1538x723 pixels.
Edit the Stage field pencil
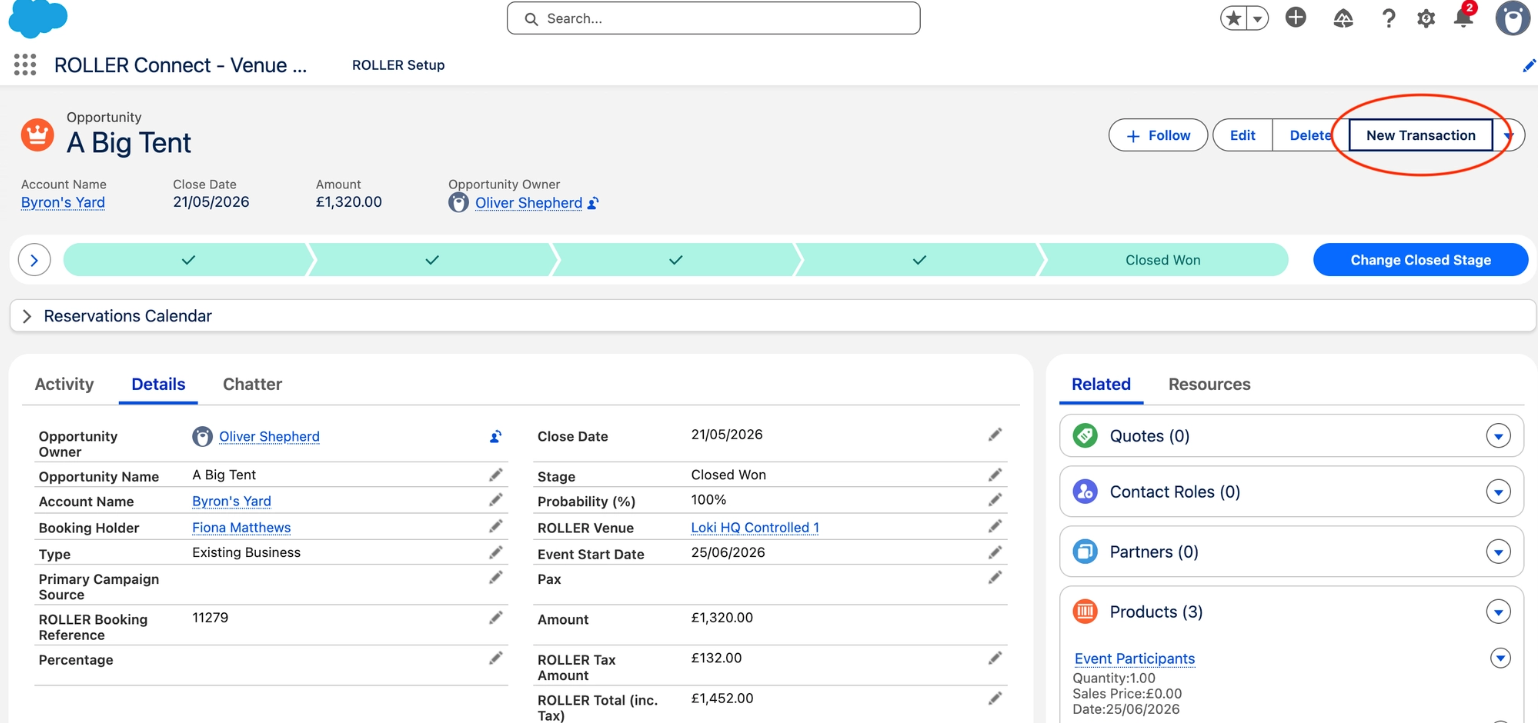(x=995, y=475)
